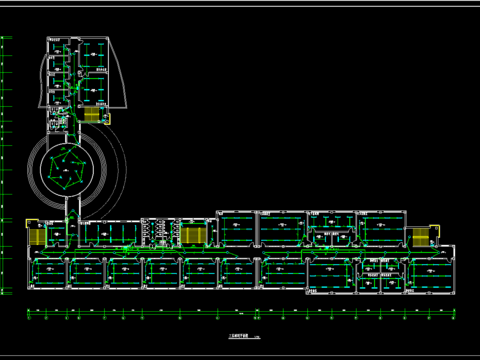Select the toilet fixture block beside the central staircase
This screenshot has width=480, height=360.
coord(160,232)
